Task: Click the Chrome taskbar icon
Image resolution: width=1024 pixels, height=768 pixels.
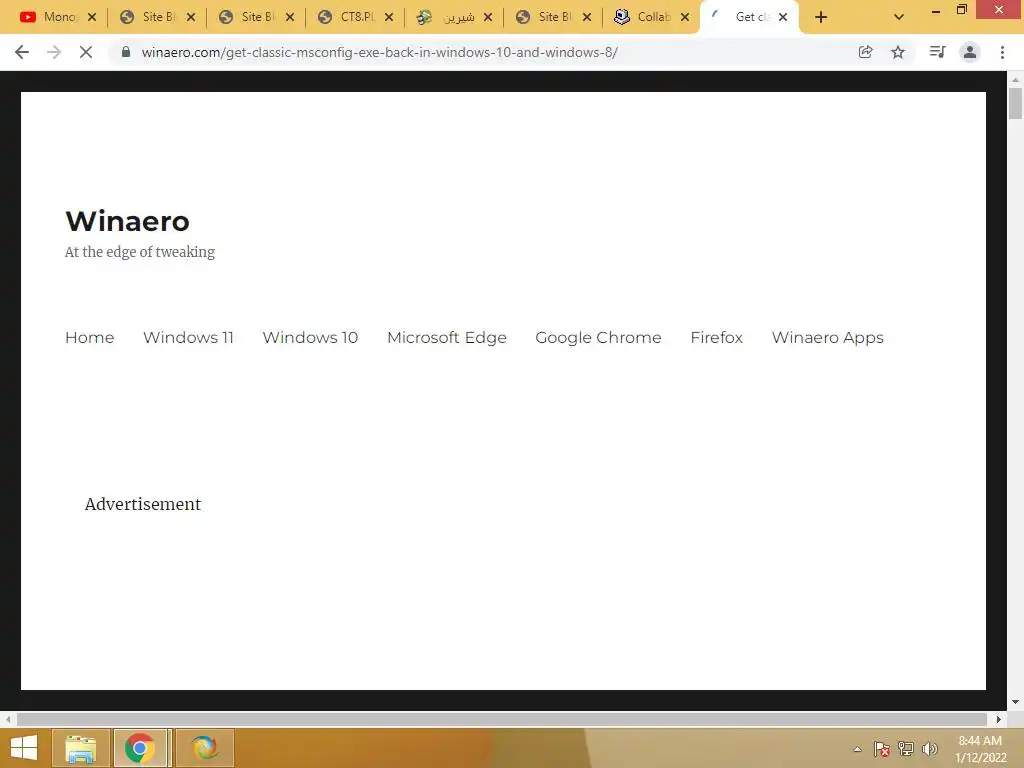Action: pos(140,748)
